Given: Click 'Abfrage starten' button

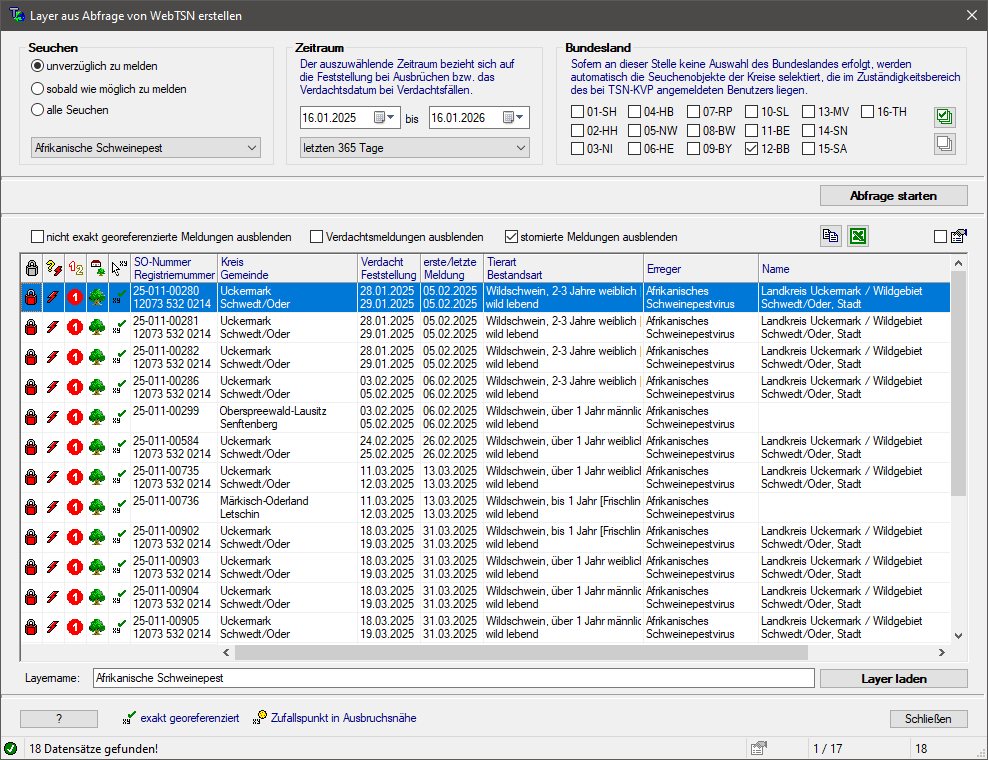Looking at the screenshot, I should [x=893, y=196].
